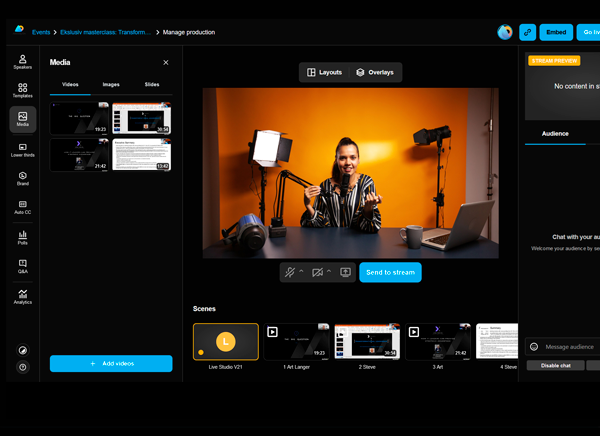Screen dimensions: 600x436
Task: Click the Manage production breadcrumb text
Action: click(189, 32)
